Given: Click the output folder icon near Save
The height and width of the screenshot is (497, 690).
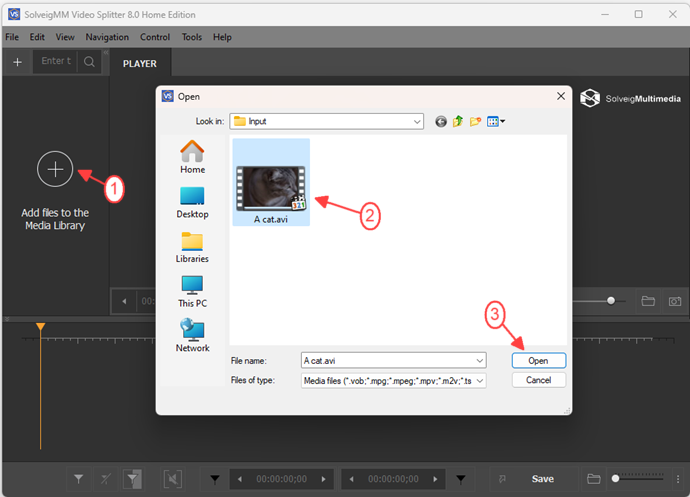Looking at the screenshot, I should click(x=594, y=479).
